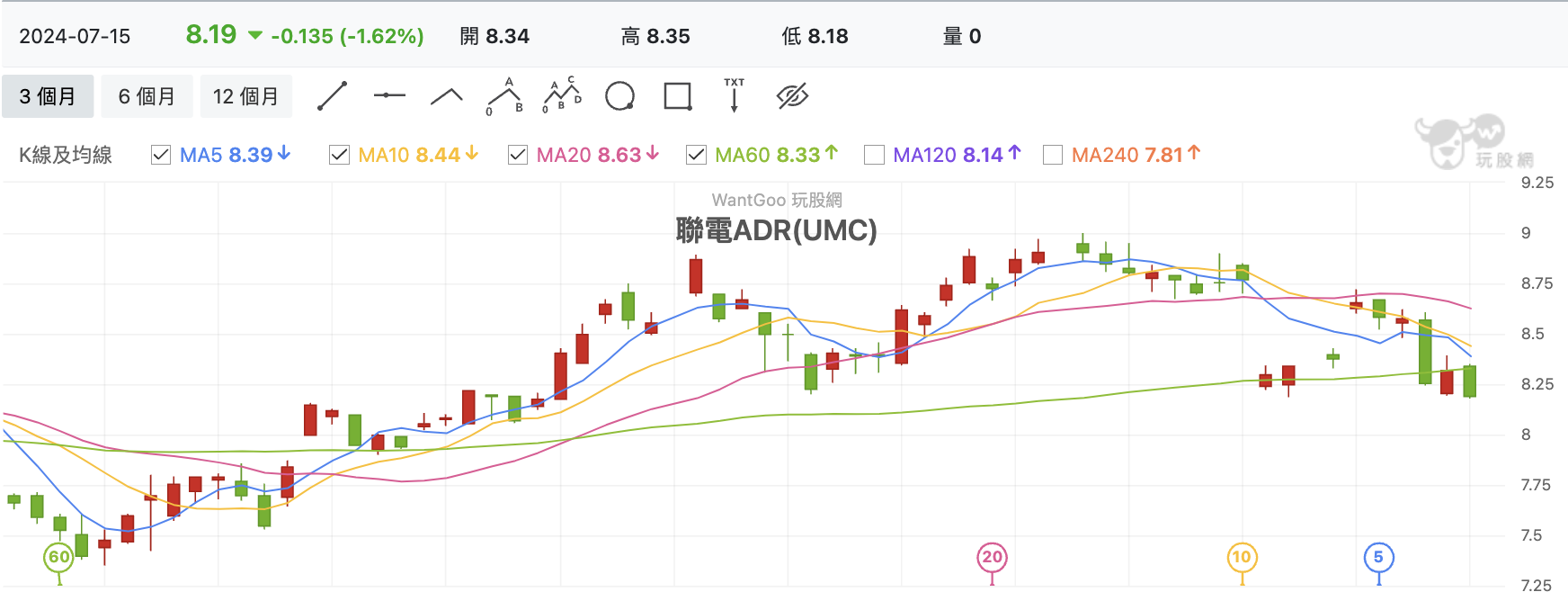Click the orange 10 marker on the timeline
This screenshot has width=1568, height=601.
pyautogui.click(x=1243, y=557)
